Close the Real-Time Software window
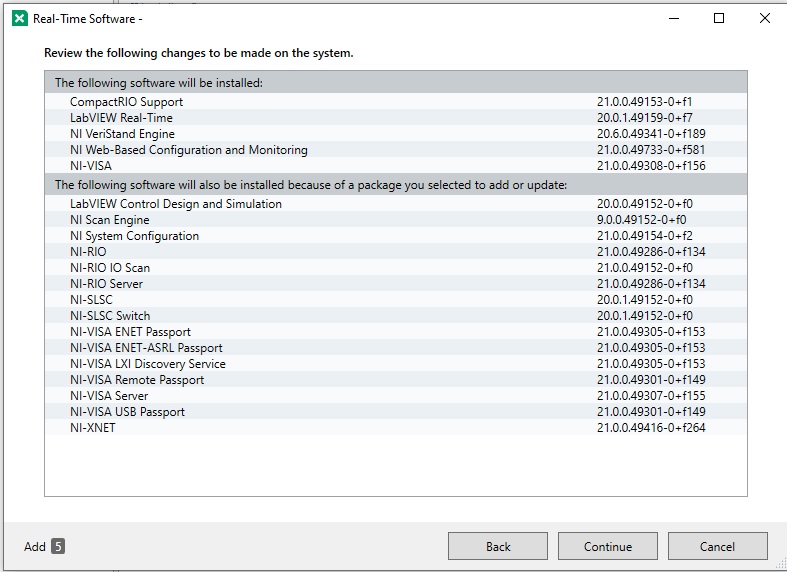787x572 pixels. click(764, 18)
